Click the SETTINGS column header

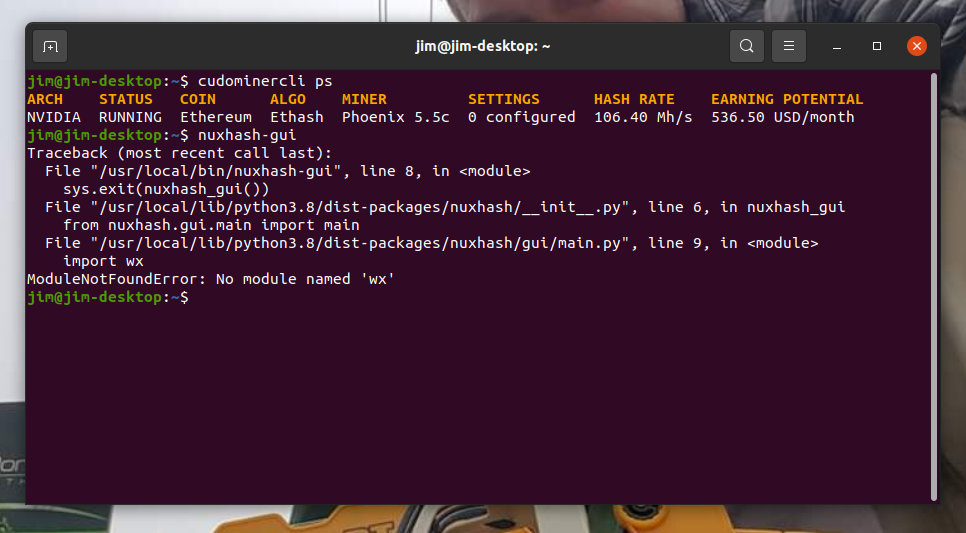coord(503,99)
